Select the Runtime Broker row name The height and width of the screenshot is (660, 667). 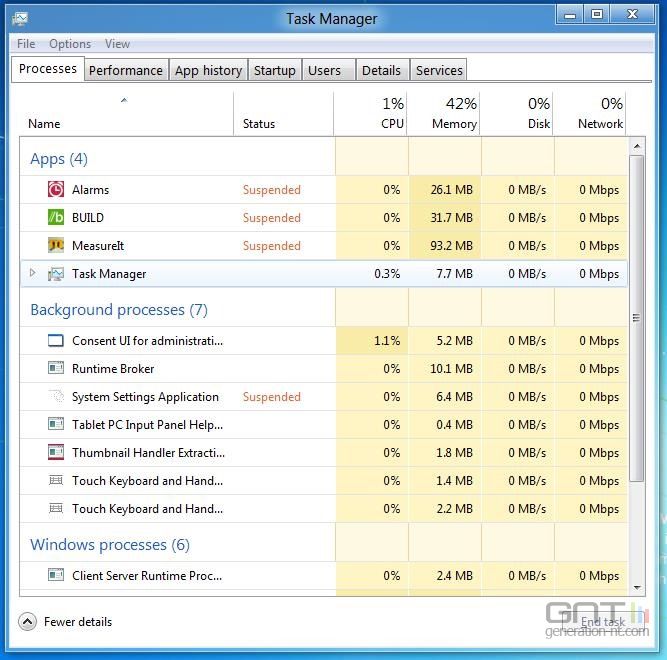point(113,369)
